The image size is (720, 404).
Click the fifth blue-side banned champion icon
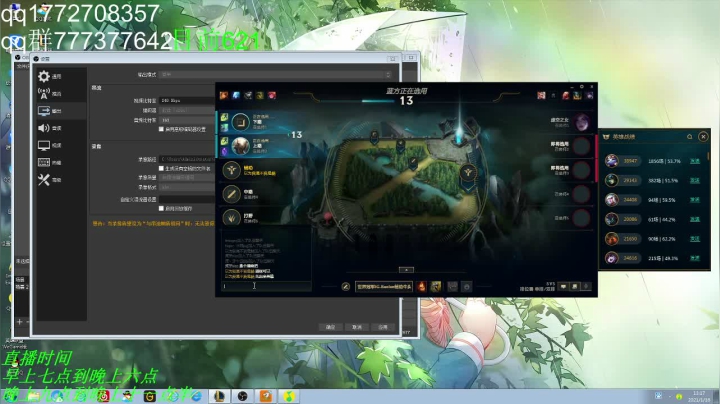coord(272,95)
